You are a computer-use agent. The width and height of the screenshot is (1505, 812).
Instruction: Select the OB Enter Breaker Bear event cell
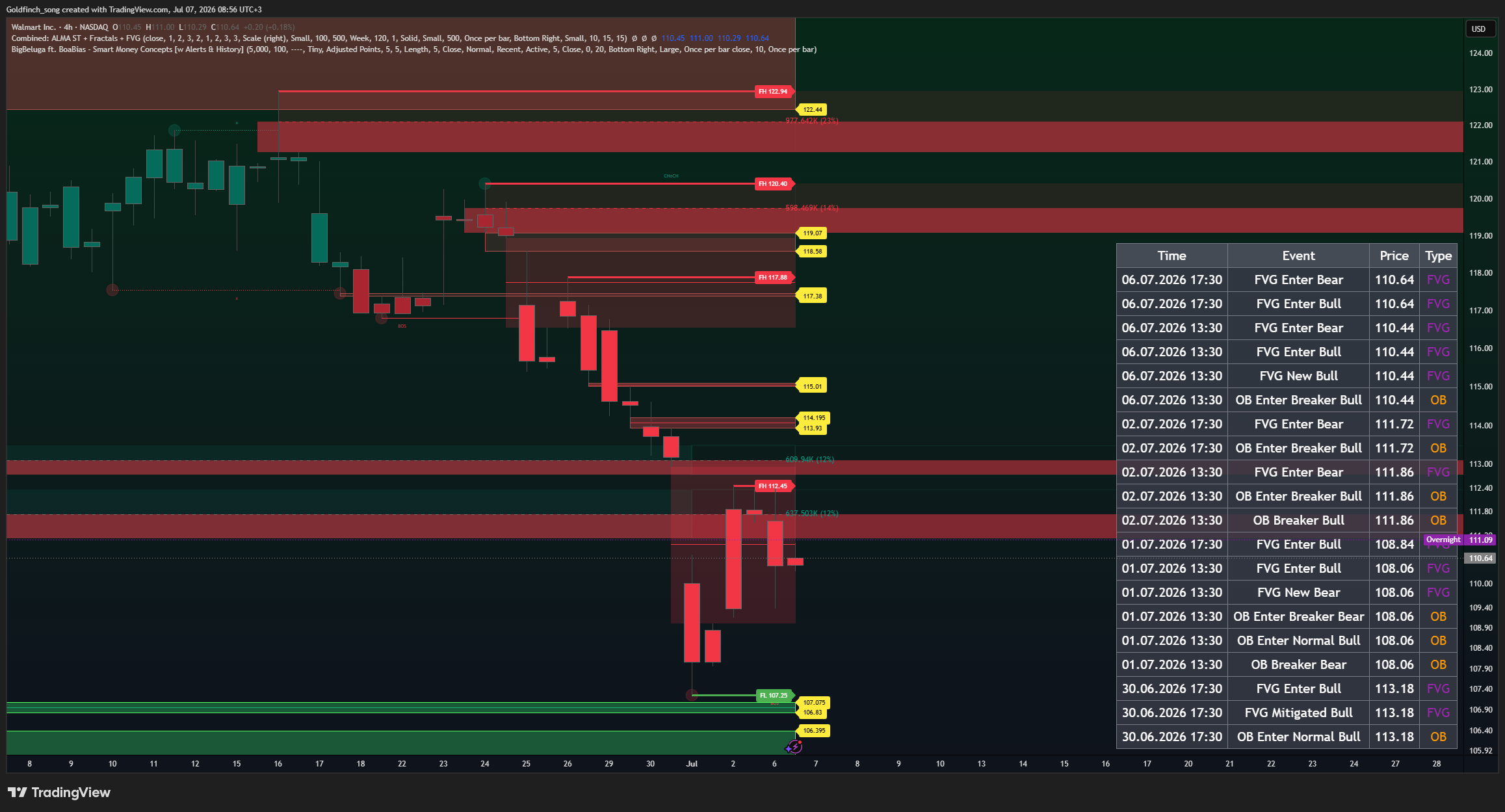tap(1298, 617)
